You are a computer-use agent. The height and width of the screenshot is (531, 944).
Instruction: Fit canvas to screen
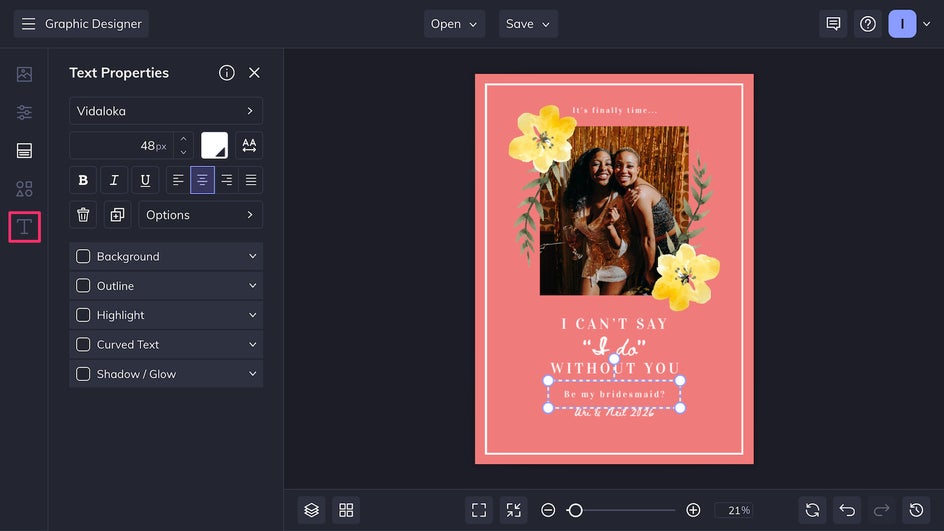click(x=479, y=511)
